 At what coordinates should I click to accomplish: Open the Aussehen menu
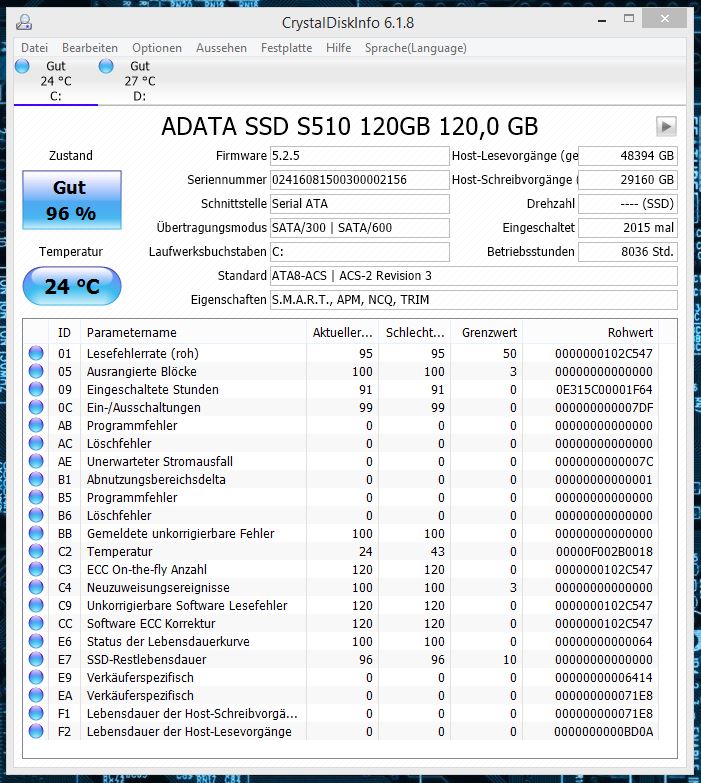click(221, 48)
